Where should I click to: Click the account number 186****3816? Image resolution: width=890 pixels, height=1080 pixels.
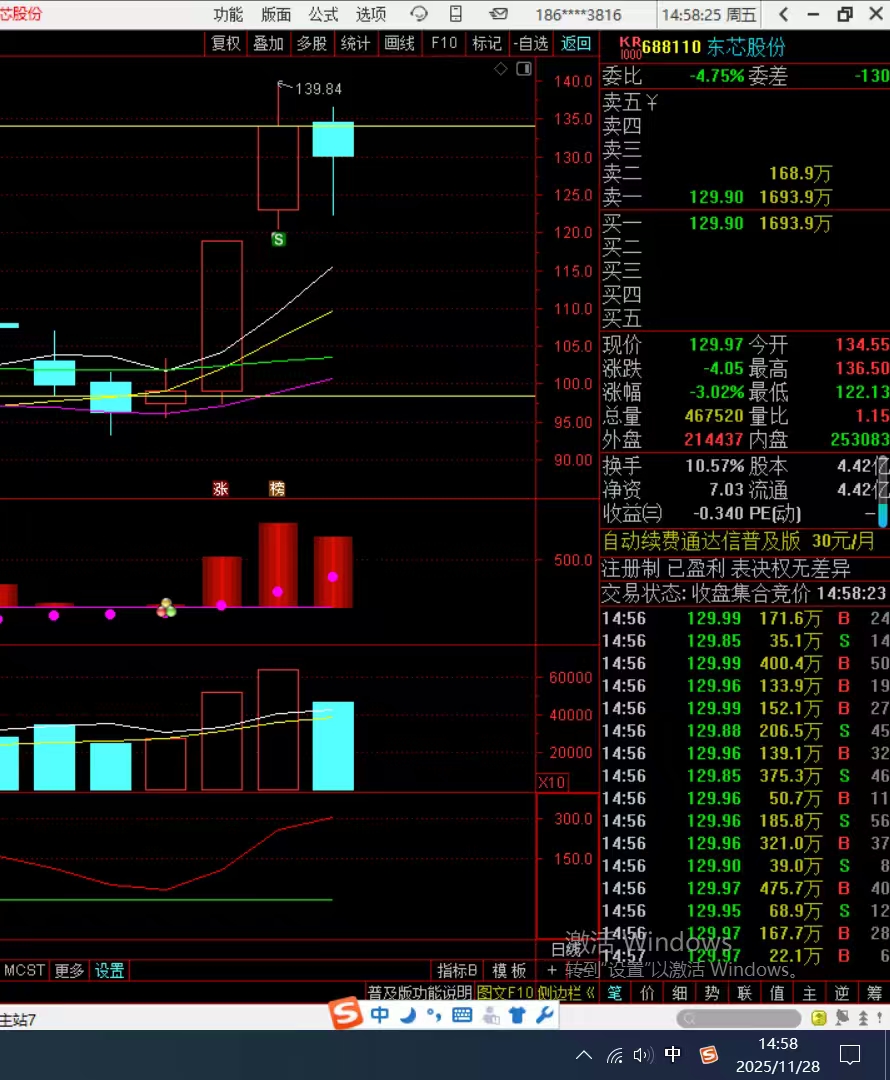coord(578,14)
